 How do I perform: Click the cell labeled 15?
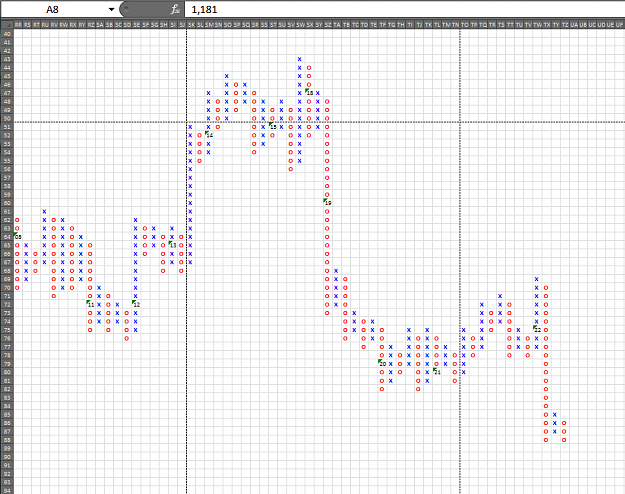point(273,127)
